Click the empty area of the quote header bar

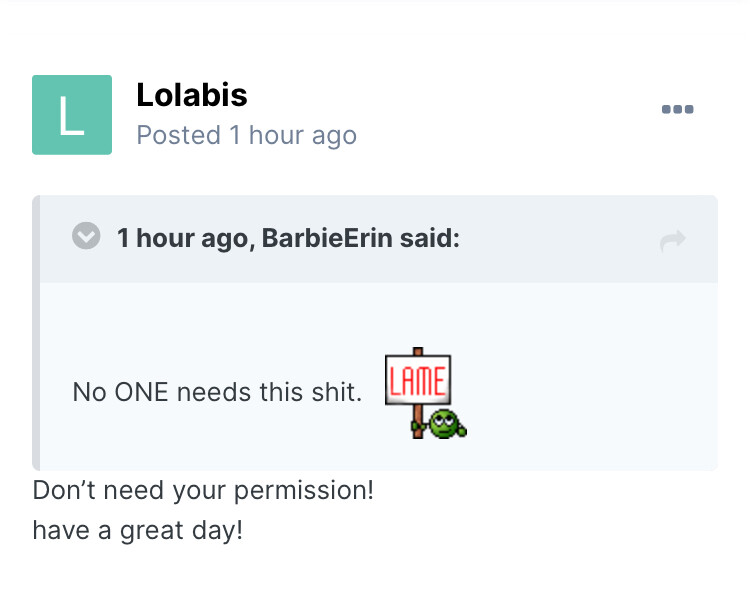pyautogui.click(x=560, y=239)
